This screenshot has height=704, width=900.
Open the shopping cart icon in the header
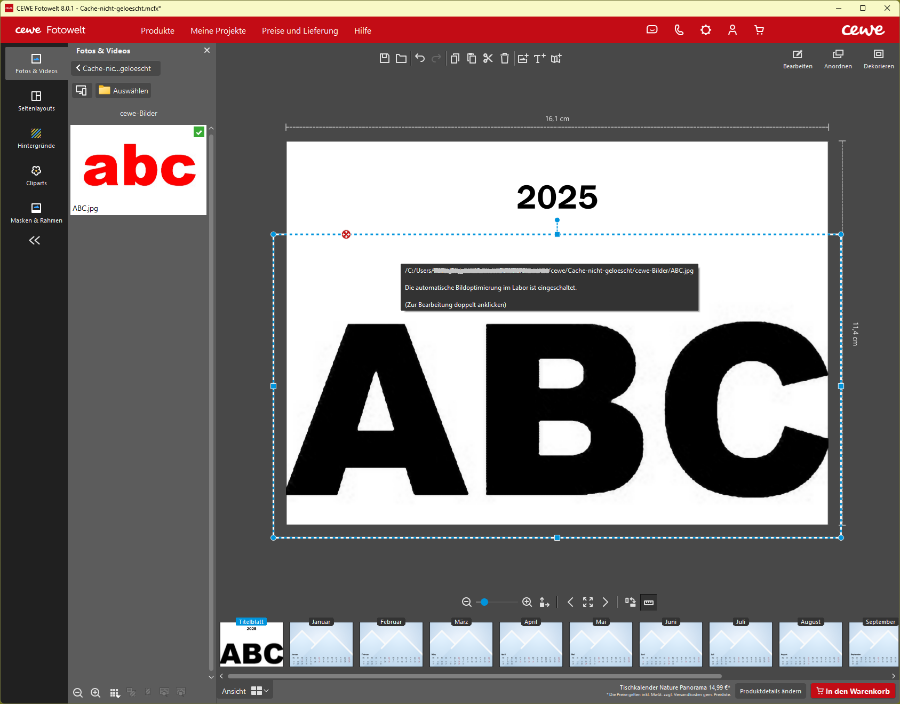click(x=759, y=30)
